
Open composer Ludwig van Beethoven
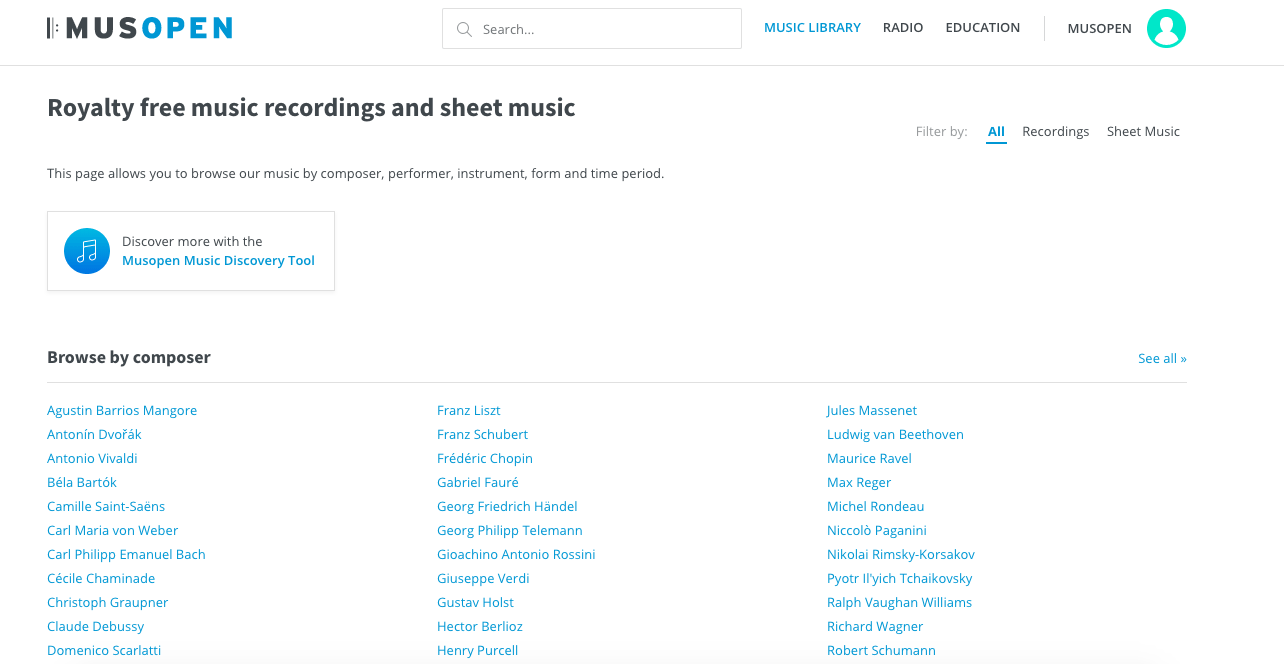click(895, 435)
